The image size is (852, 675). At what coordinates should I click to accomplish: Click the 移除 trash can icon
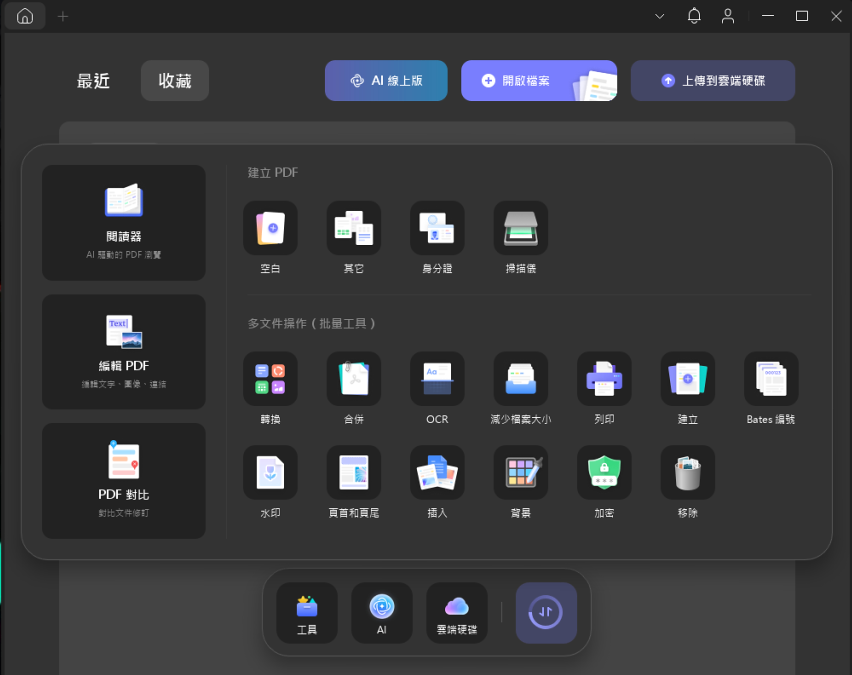tap(687, 472)
